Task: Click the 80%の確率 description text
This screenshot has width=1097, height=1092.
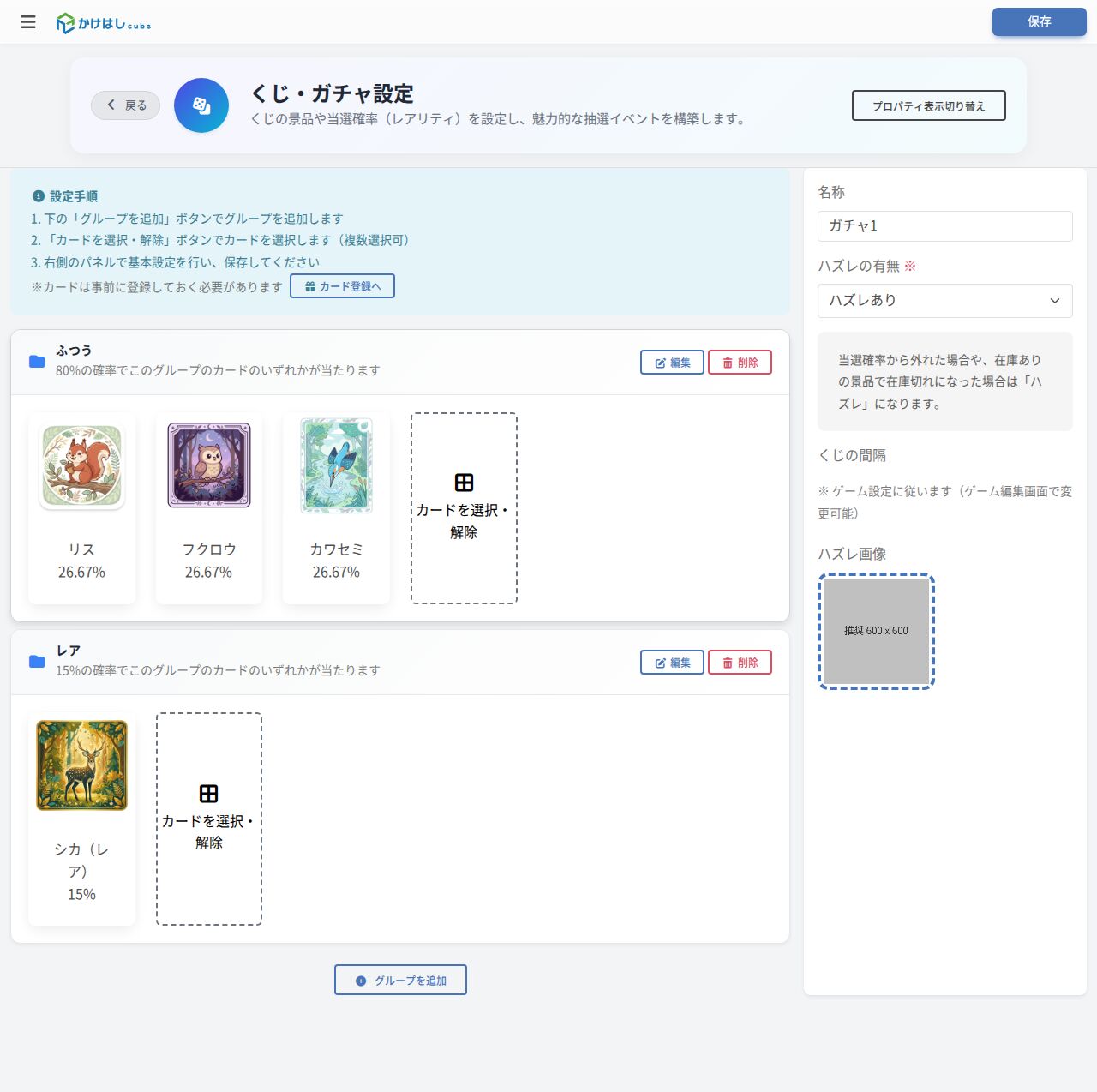Action: click(218, 370)
